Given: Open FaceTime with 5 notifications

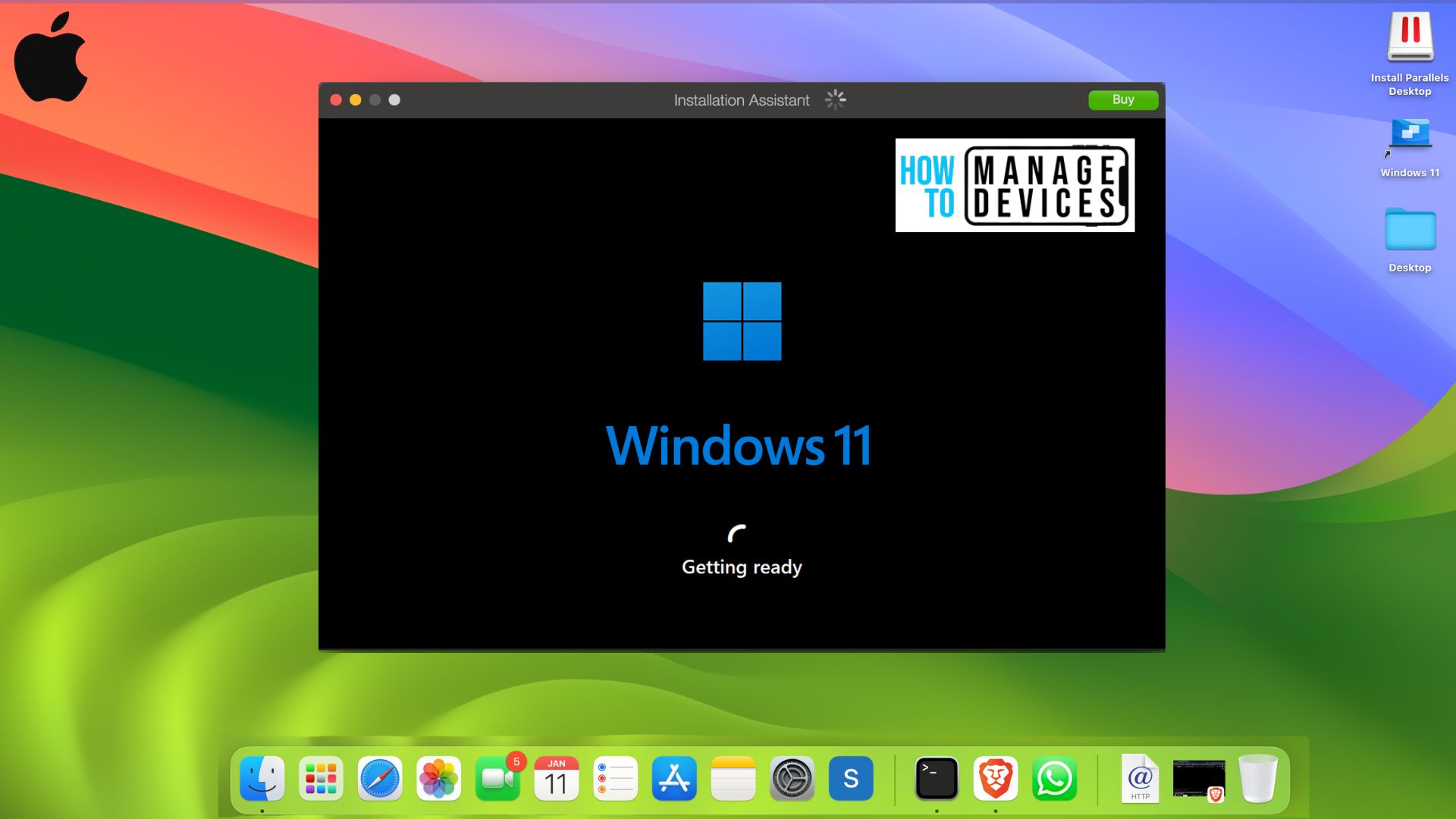Looking at the screenshot, I should 498,779.
